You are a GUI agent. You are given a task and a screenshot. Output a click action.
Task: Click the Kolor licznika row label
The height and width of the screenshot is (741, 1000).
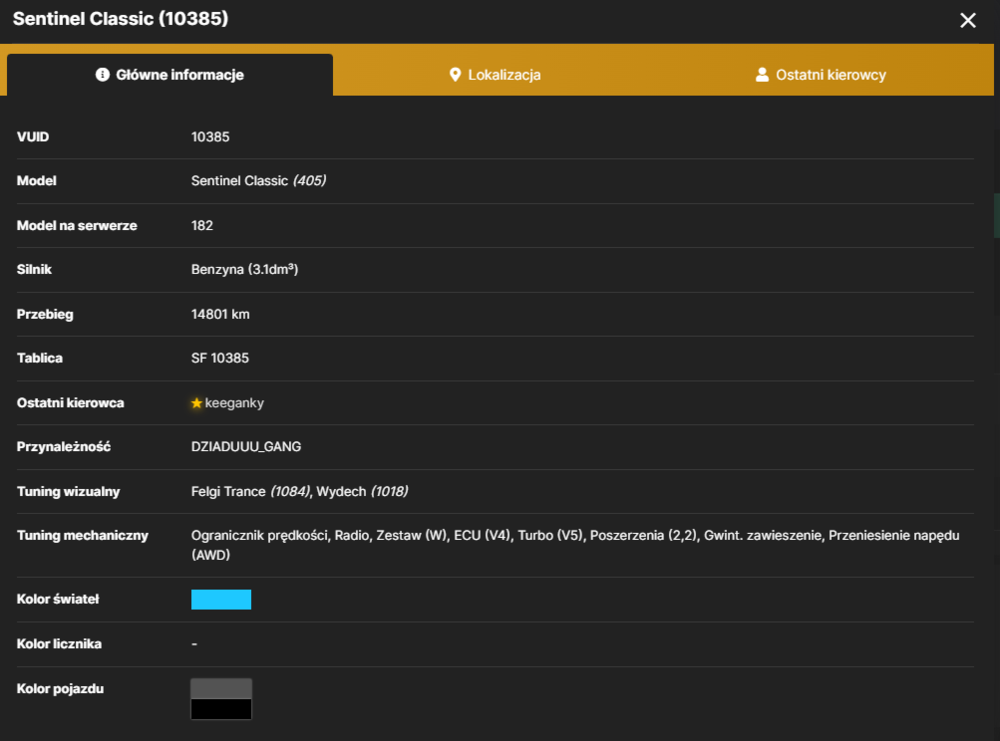59,644
